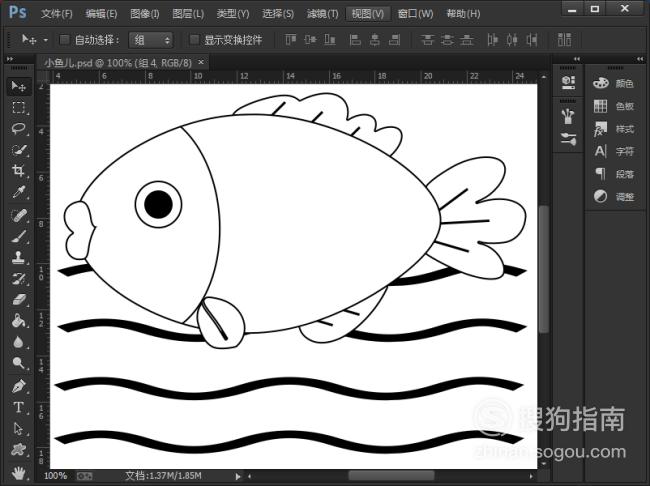Expand the narrow icon dock panel
The width and height of the screenshot is (650, 486).
click(577, 59)
